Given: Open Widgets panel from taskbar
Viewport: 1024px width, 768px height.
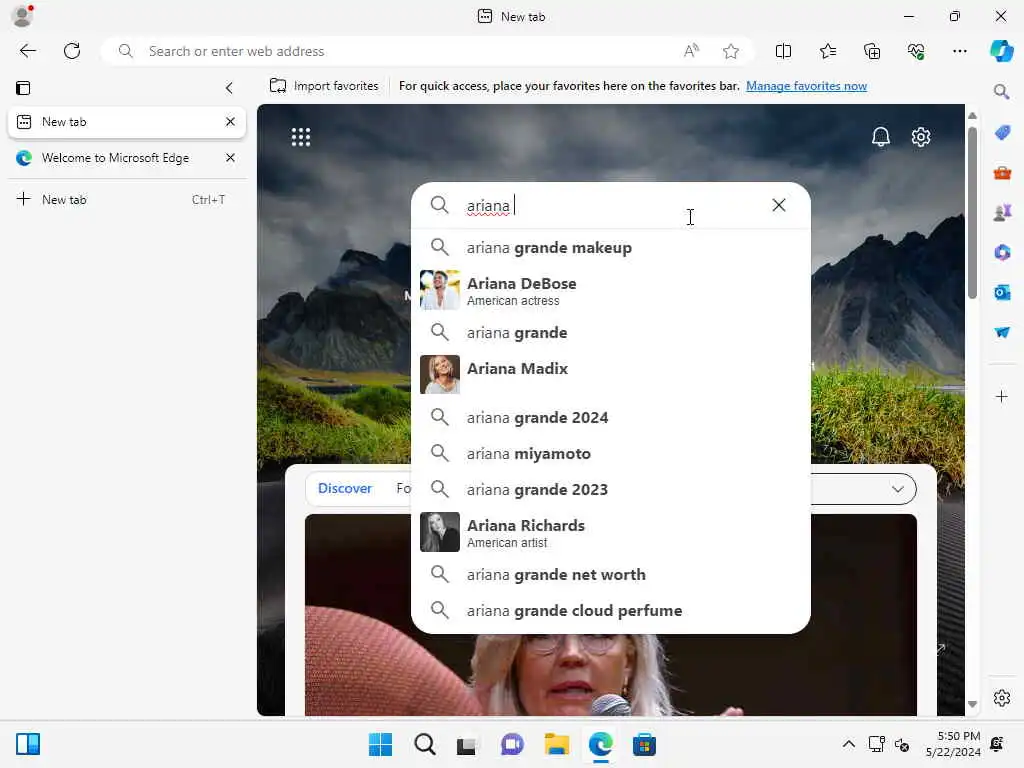Looking at the screenshot, I should pos(28,744).
